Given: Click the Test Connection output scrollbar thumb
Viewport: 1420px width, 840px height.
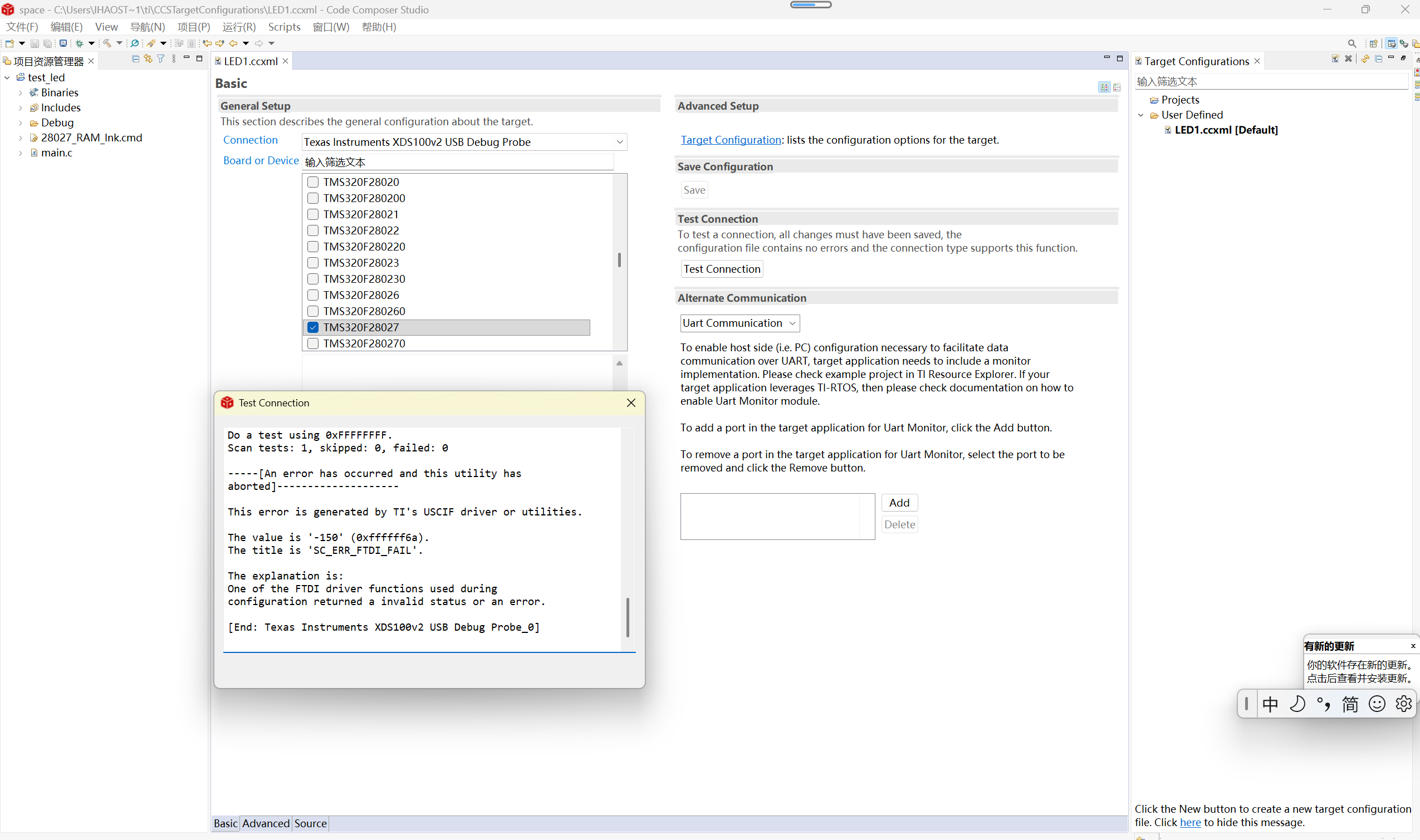Looking at the screenshot, I should 628,617.
